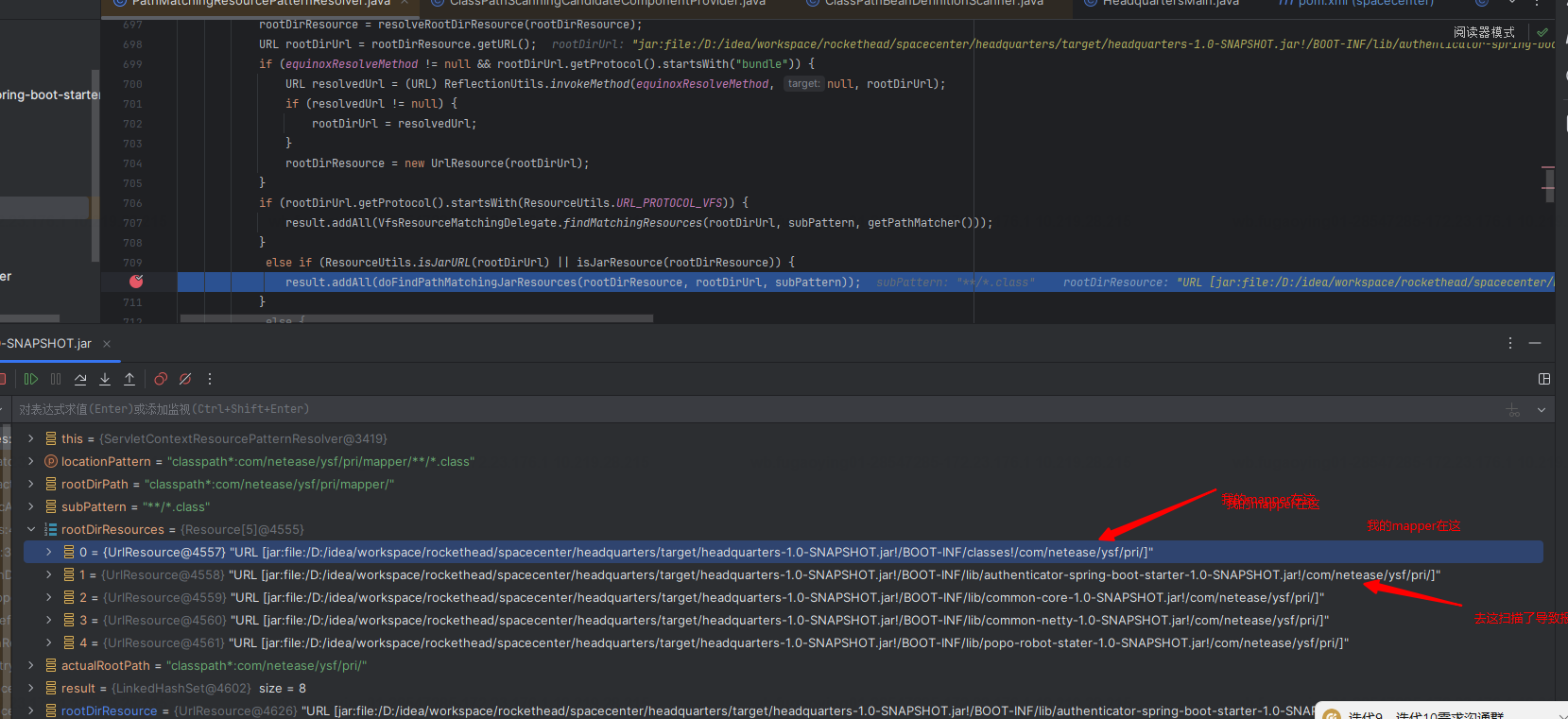This screenshot has width=1568, height=719.
Task: Step out of the current method
Action: (129, 379)
